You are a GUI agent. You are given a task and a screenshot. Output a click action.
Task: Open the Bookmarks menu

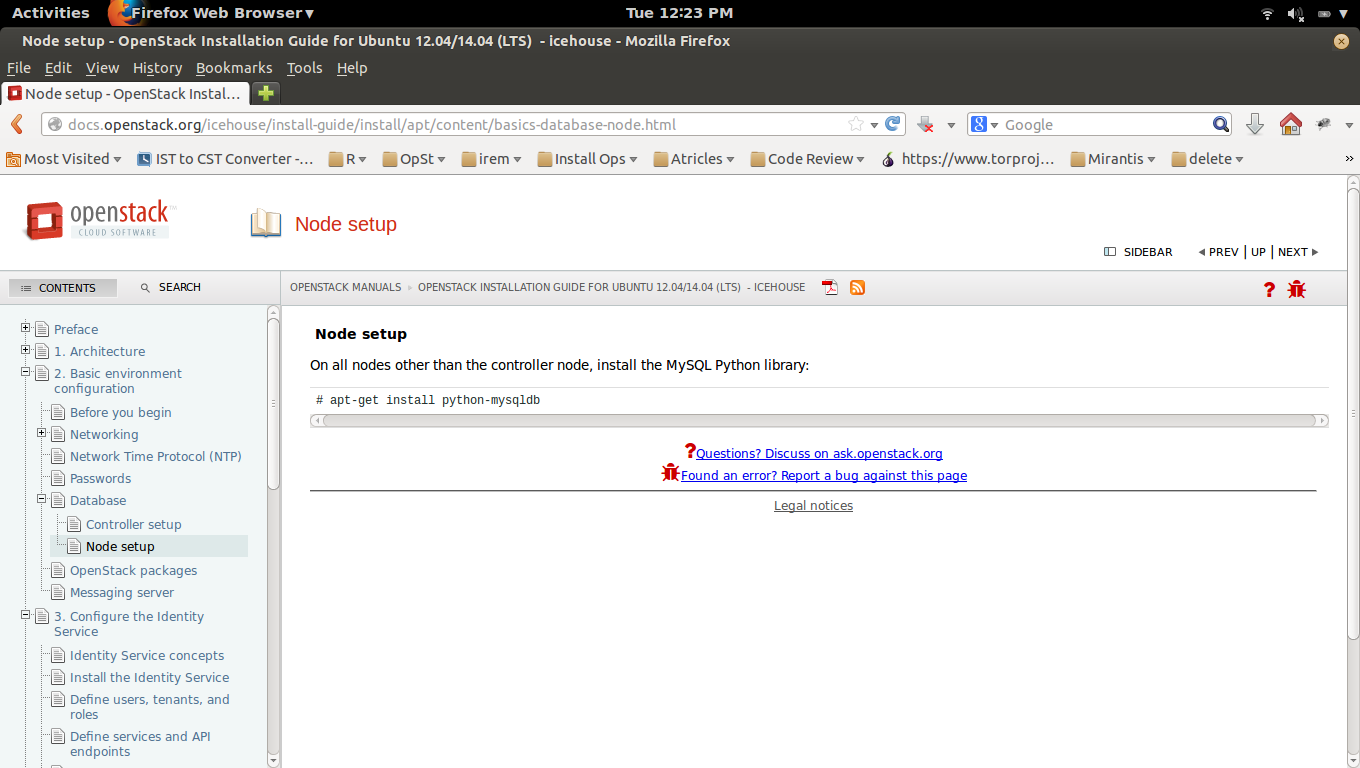click(234, 68)
